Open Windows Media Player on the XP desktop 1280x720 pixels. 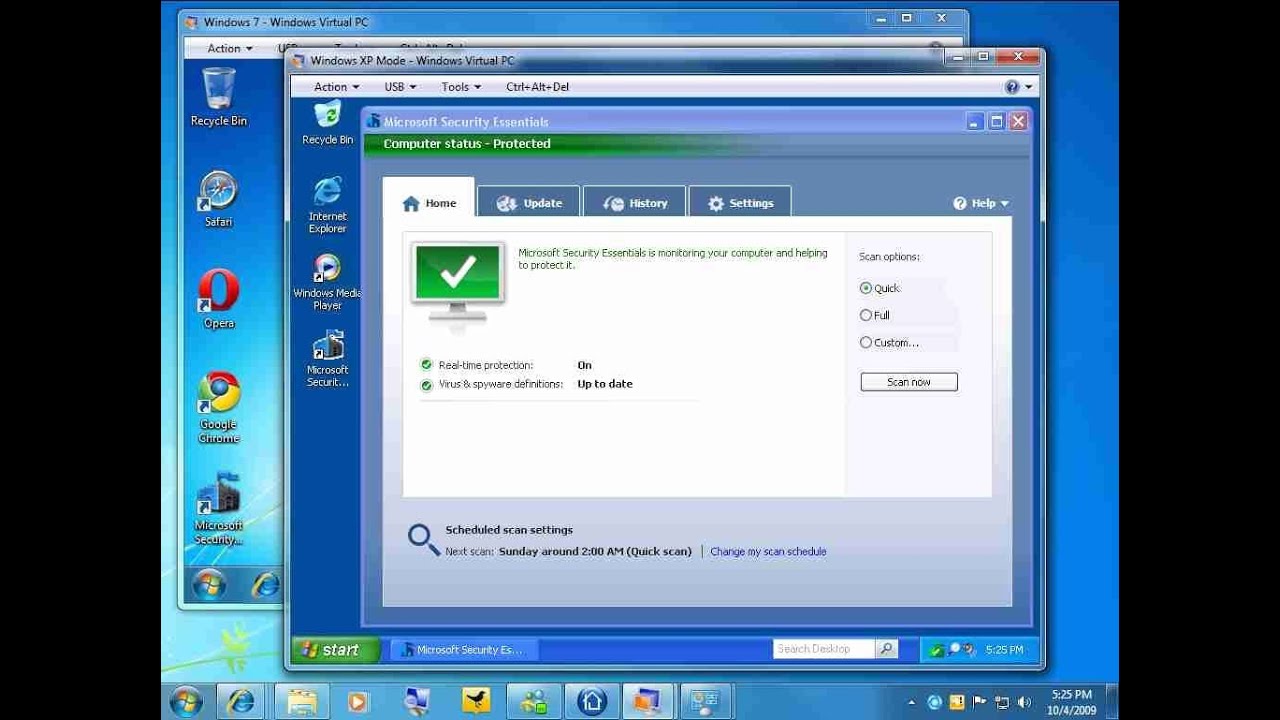point(327,282)
